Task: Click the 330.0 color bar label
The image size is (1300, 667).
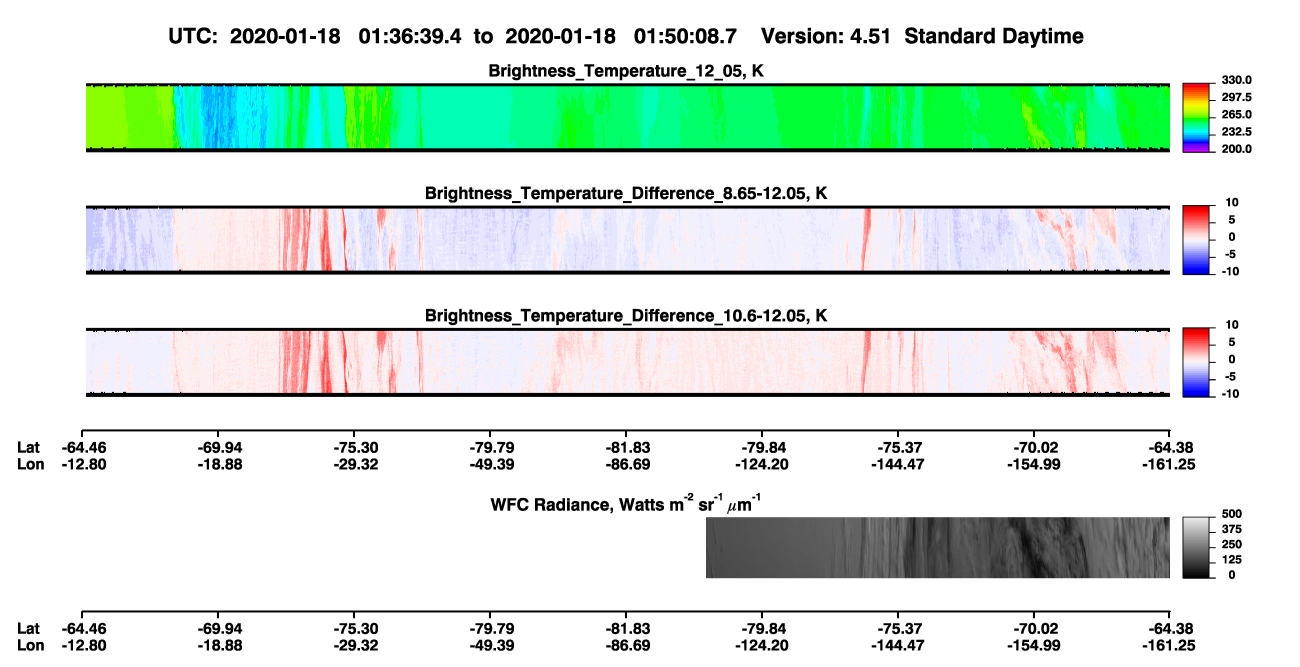Action: point(1236,81)
